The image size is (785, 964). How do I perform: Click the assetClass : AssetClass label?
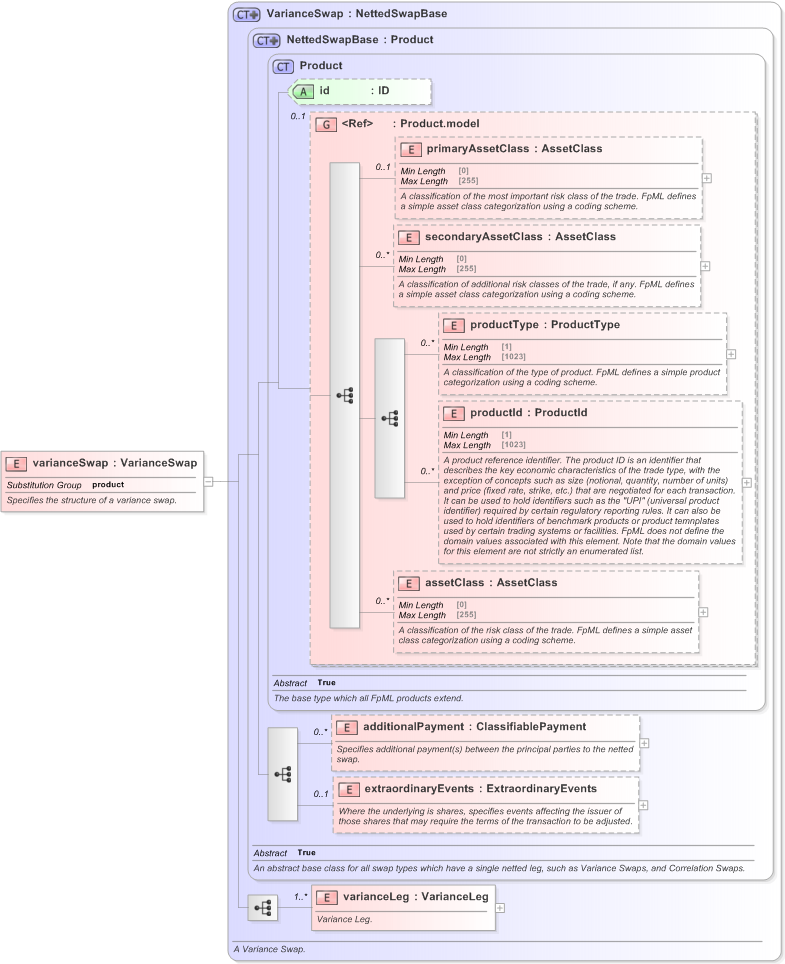[491, 583]
